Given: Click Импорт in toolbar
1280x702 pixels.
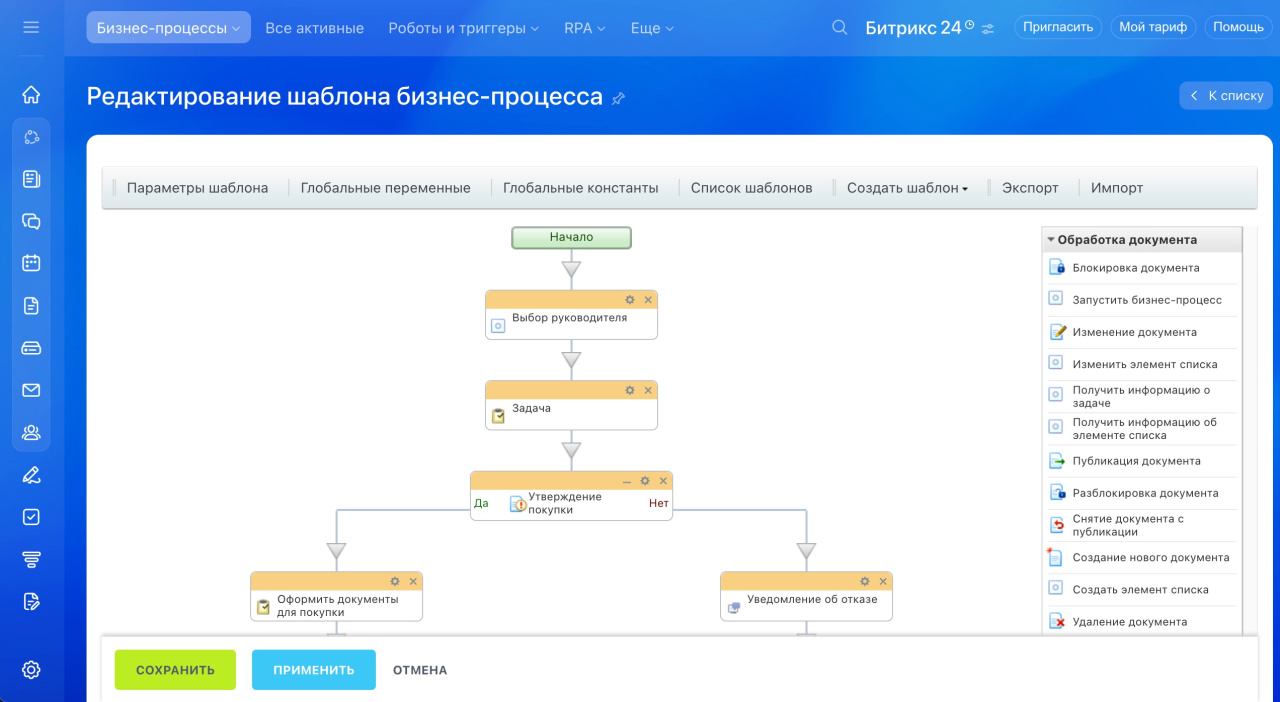Looking at the screenshot, I should [x=1117, y=188].
